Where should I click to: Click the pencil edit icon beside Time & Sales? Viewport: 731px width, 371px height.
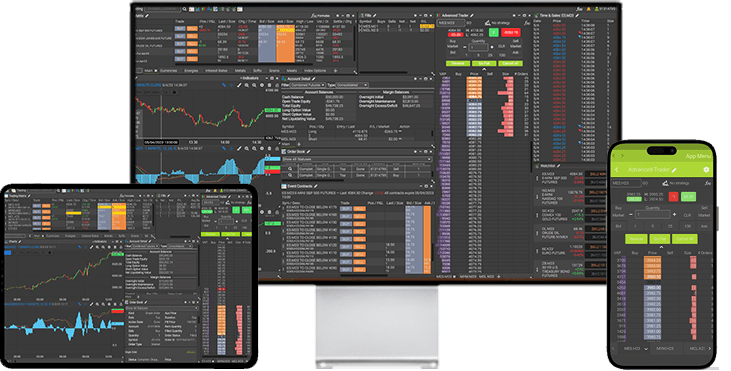[x=578, y=15]
